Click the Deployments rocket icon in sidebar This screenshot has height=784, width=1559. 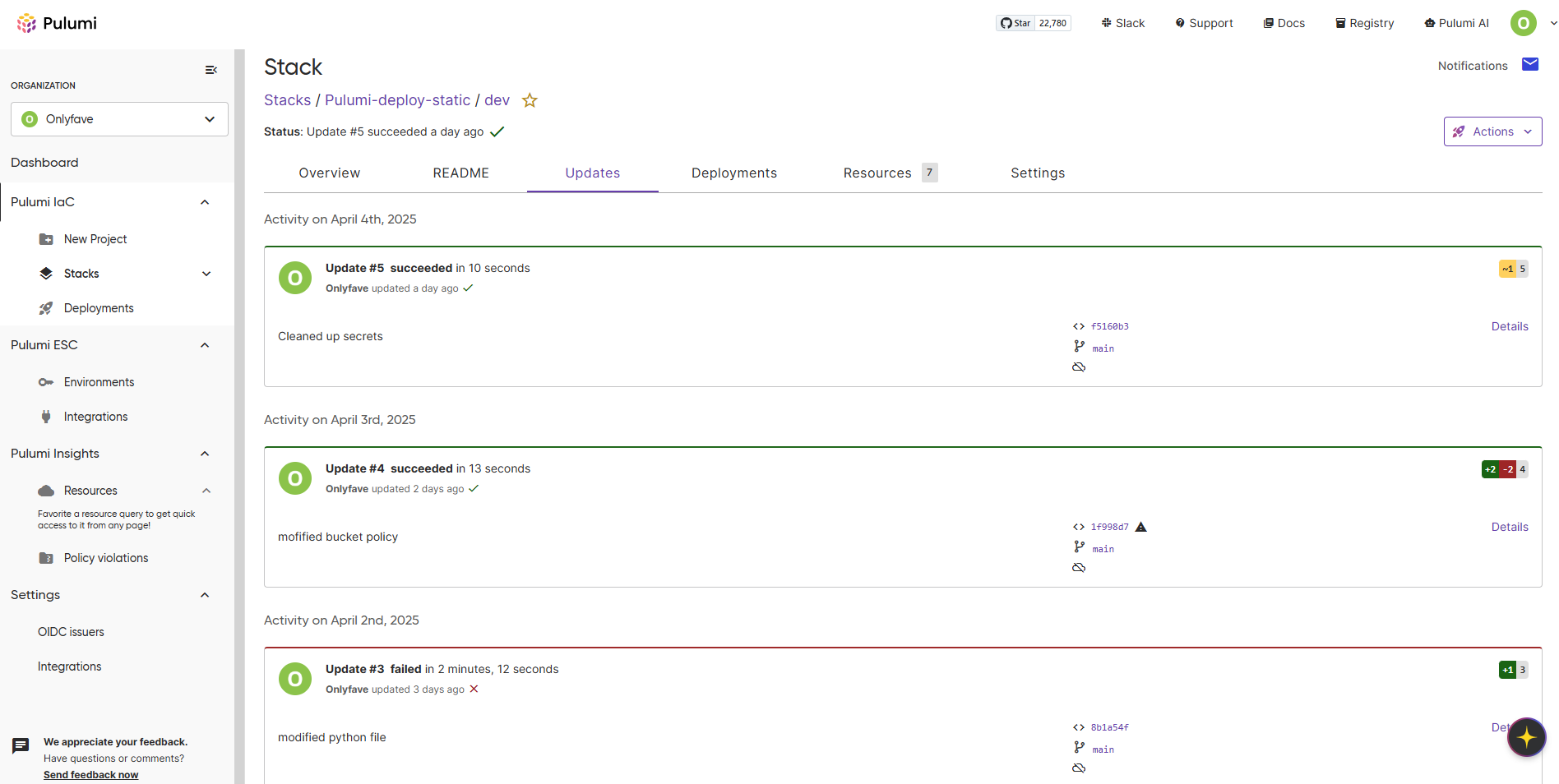46,308
